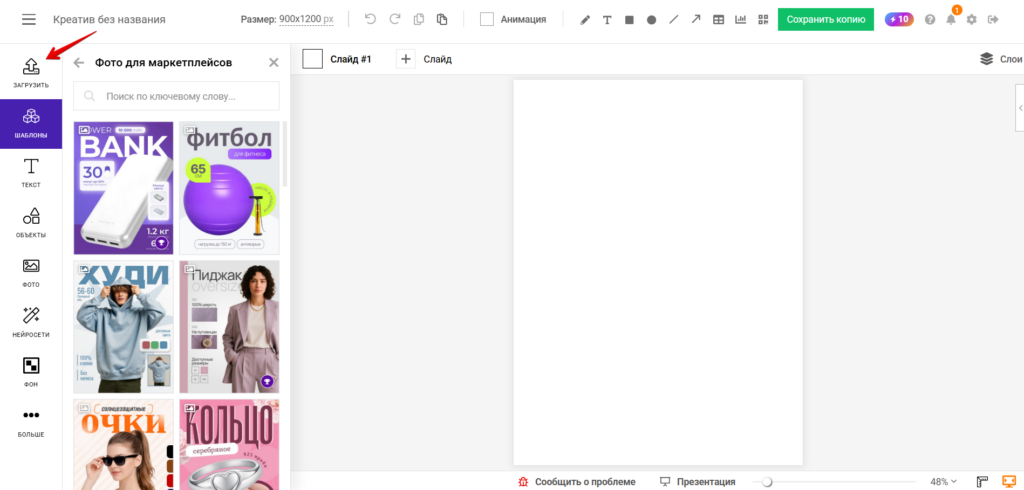This screenshot has width=1024, height=490.
Task: Click the credits badge showing 10
Action: (899, 20)
